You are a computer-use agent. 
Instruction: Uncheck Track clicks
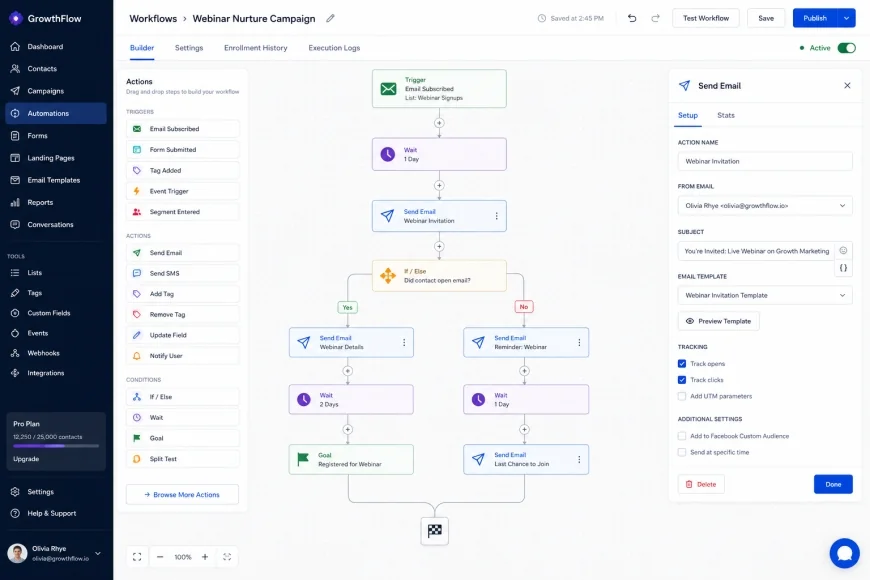click(x=682, y=380)
